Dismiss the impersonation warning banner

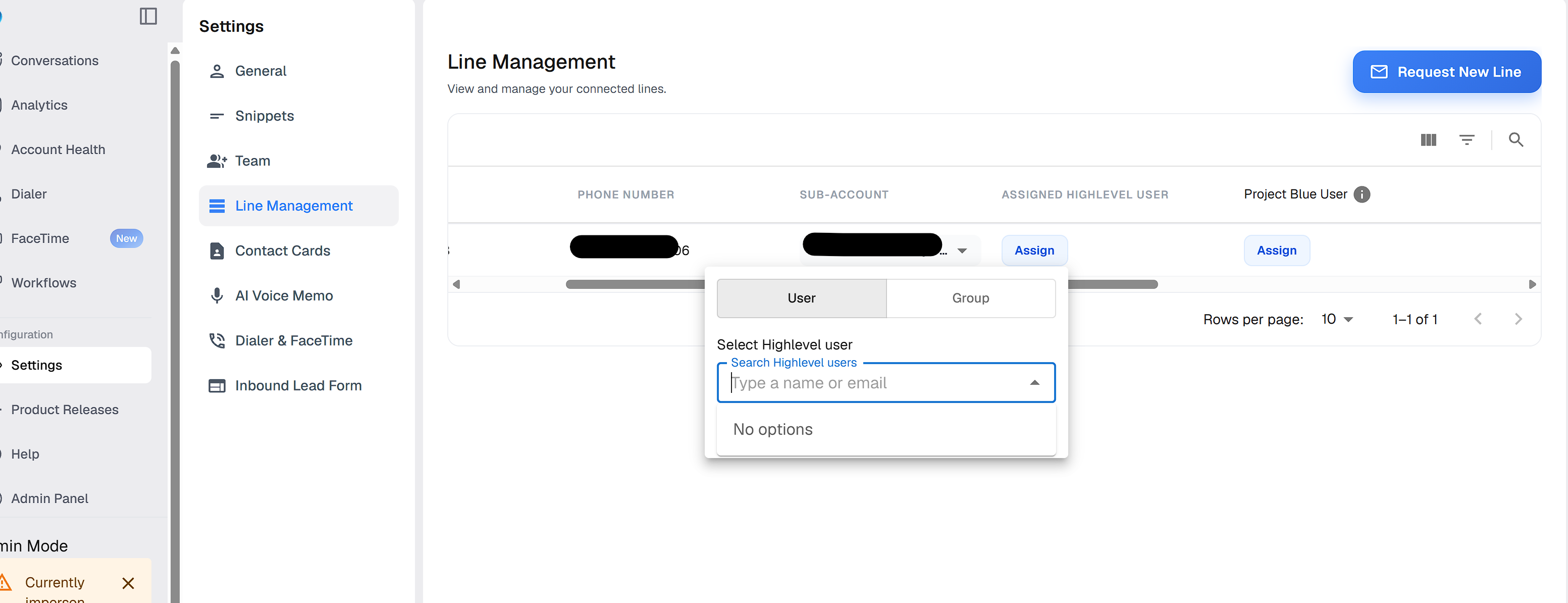point(128,583)
